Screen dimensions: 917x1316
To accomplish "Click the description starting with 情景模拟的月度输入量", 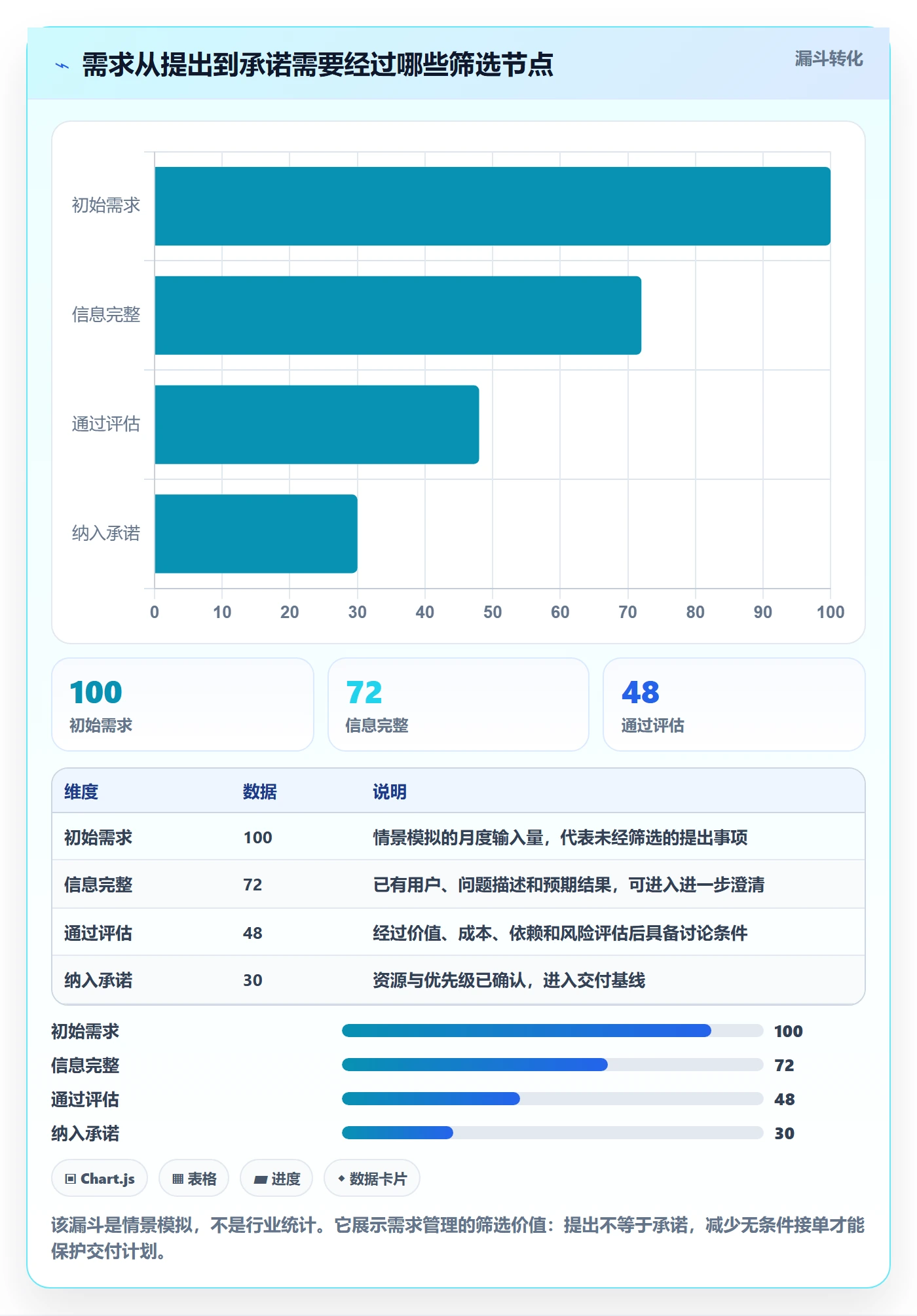I will tap(560, 837).
